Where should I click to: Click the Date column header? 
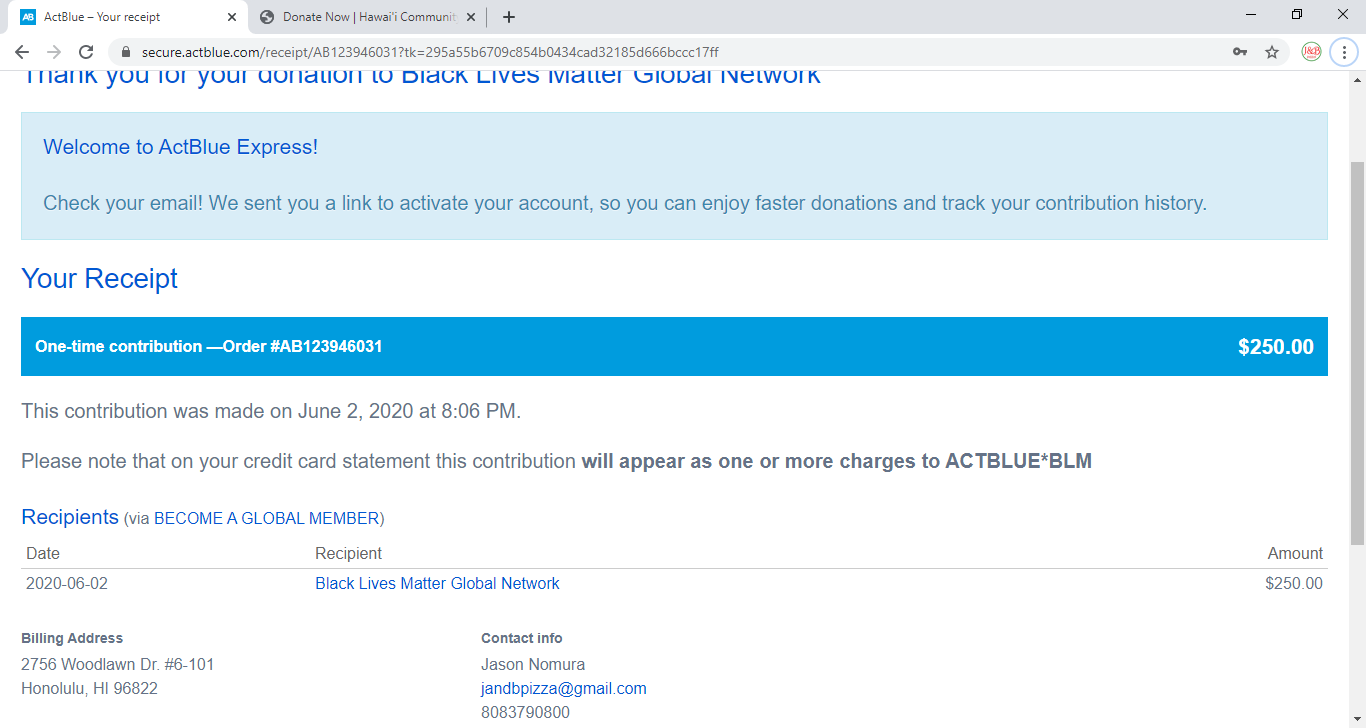pyautogui.click(x=43, y=553)
